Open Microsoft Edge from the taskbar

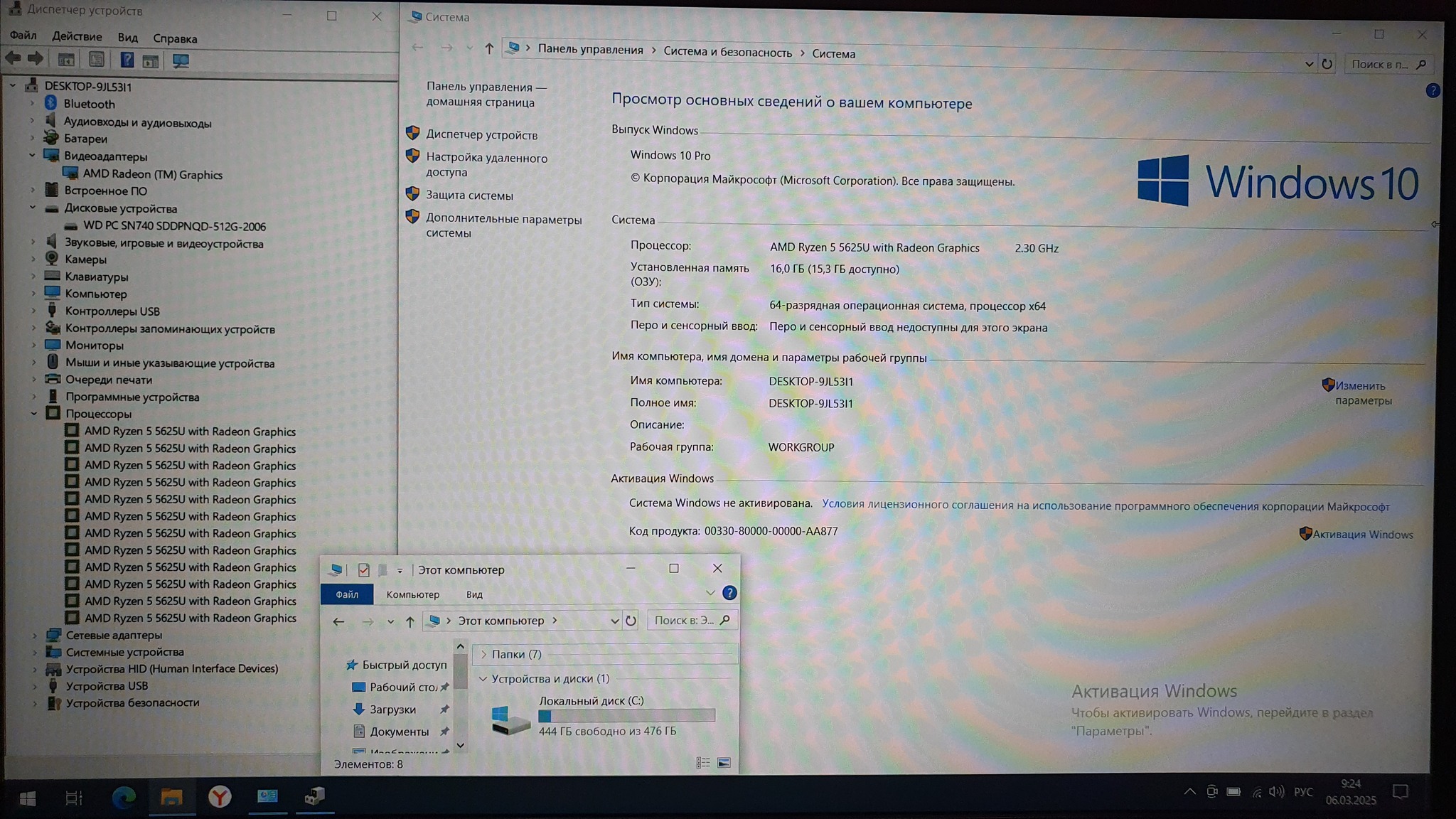tap(124, 798)
